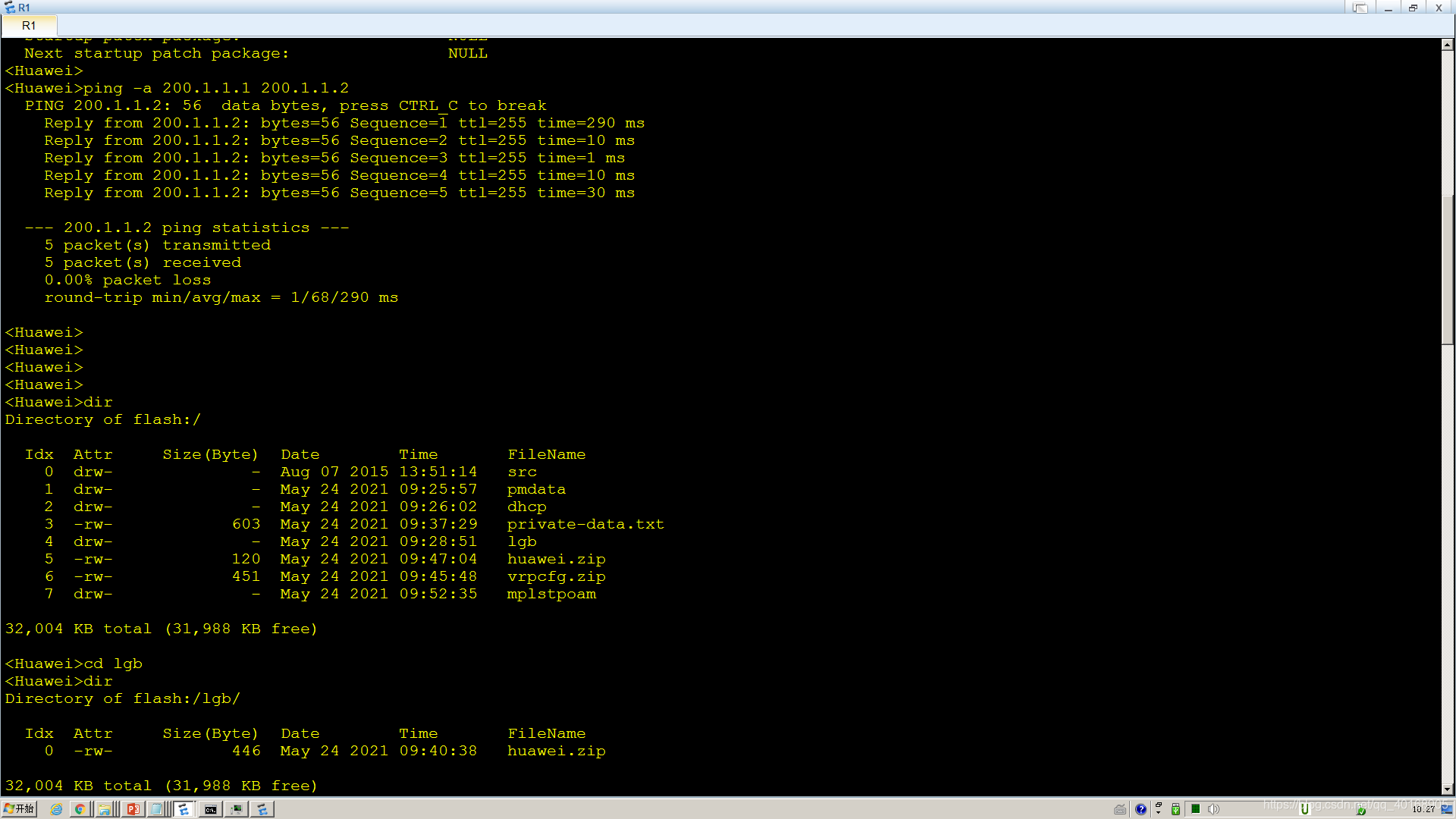The image size is (1456, 819).
Task: Click the scrollbar down arrow
Action: 1448,789
